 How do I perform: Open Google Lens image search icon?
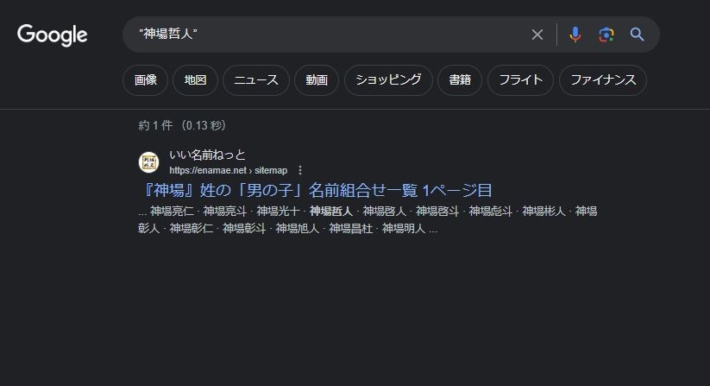click(x=606, y=34)
